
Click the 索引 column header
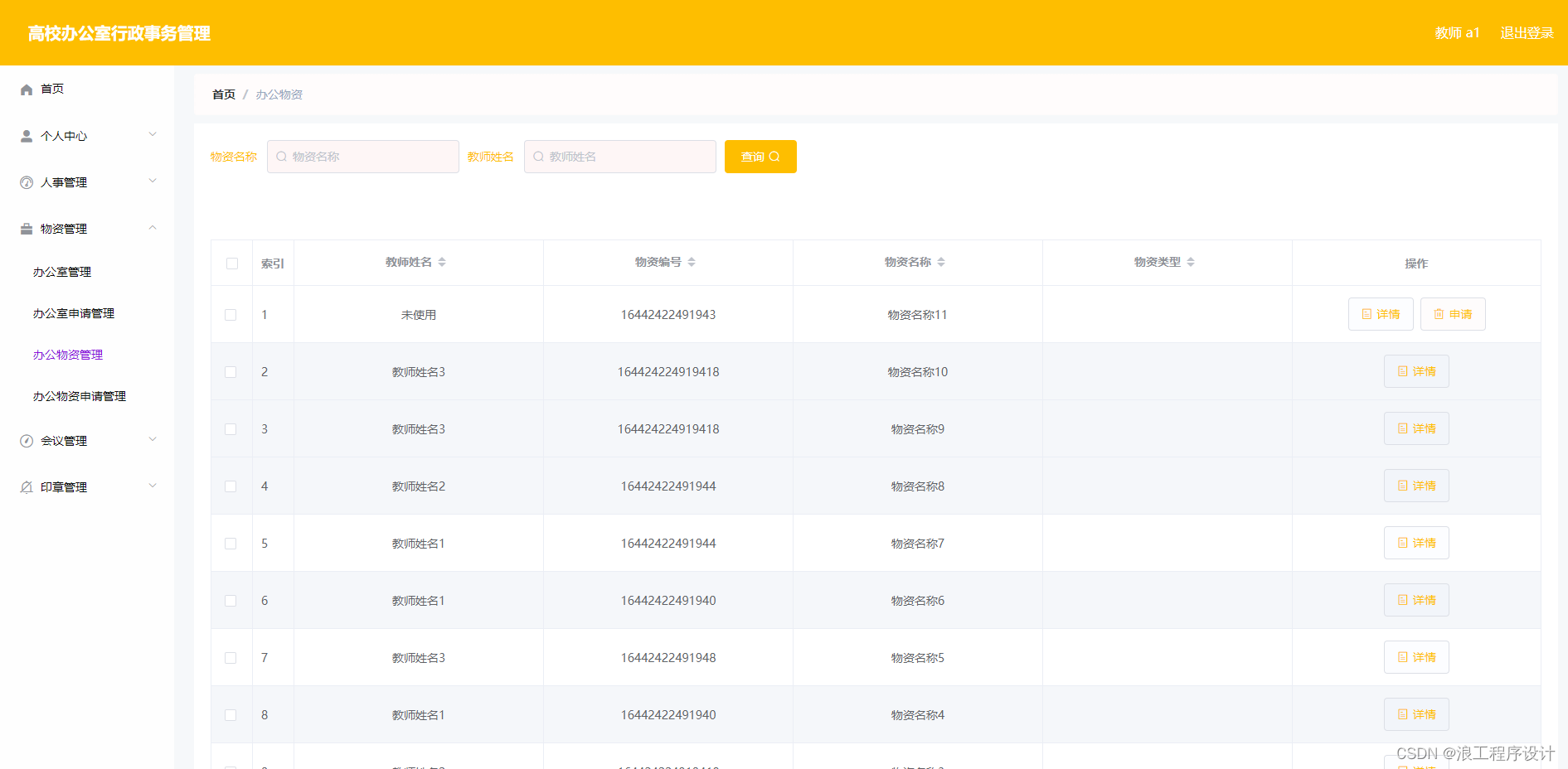pyautogui.click(x=273, y=264)
